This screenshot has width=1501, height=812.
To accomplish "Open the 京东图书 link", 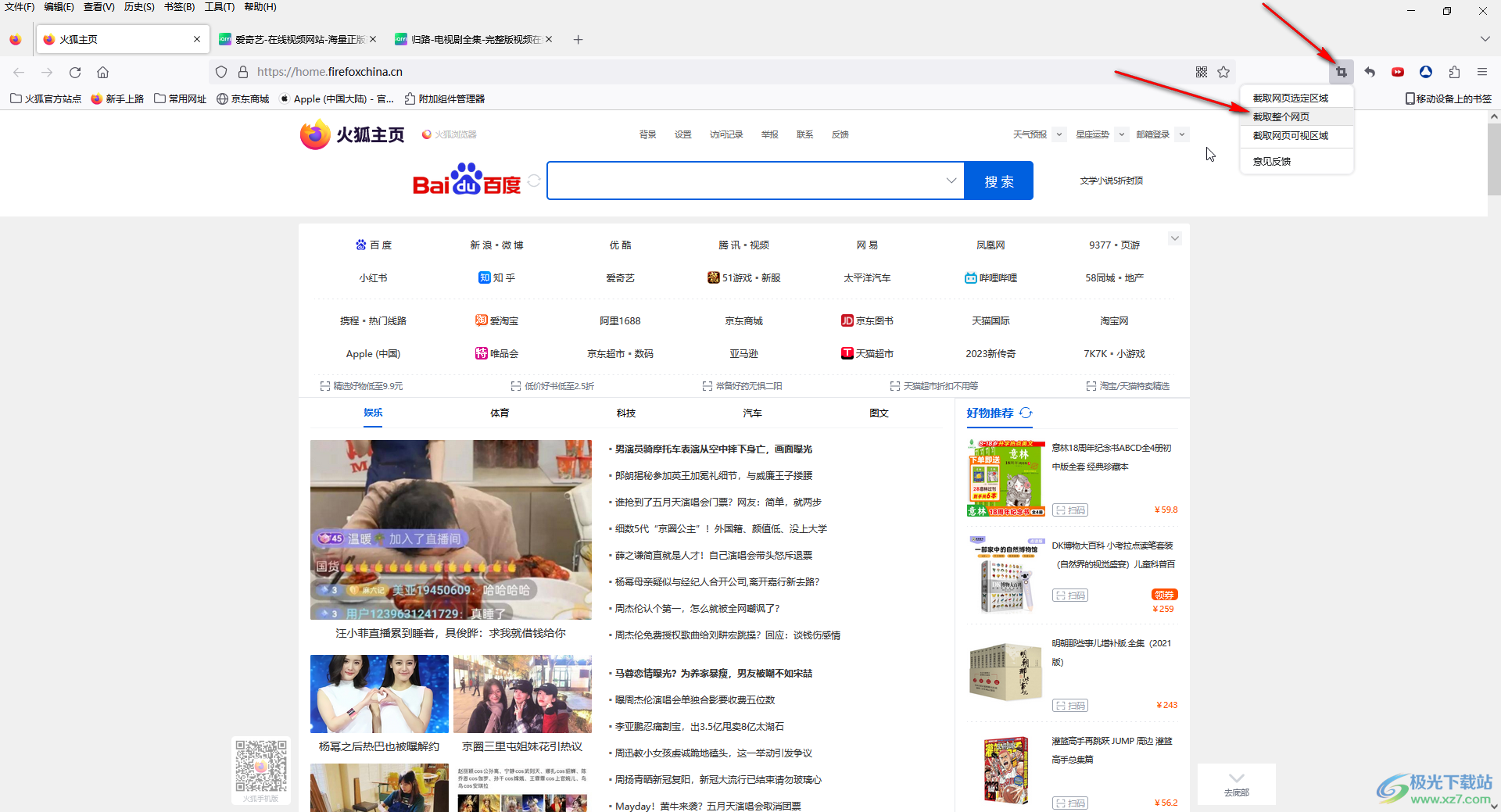I will 867,320.
